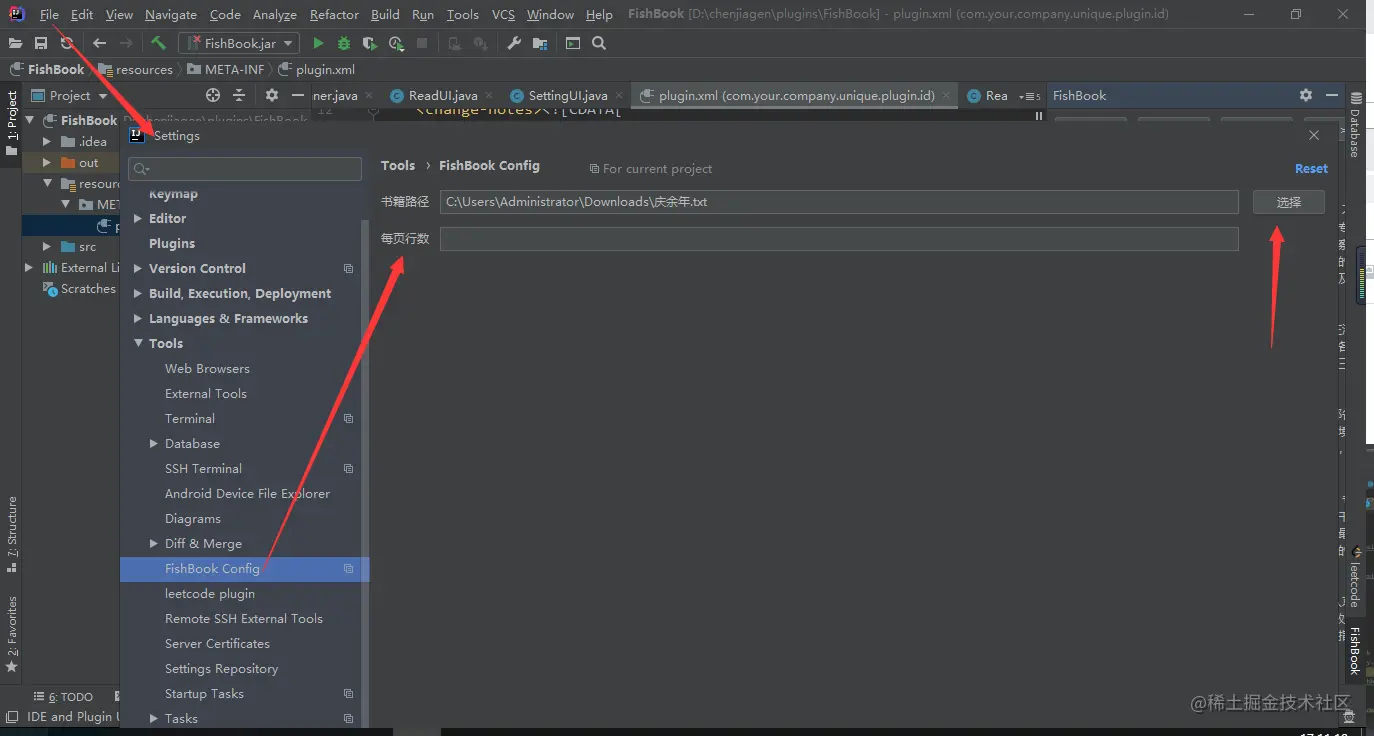Switch to the ReadUI.java tab

click(443, 95)
